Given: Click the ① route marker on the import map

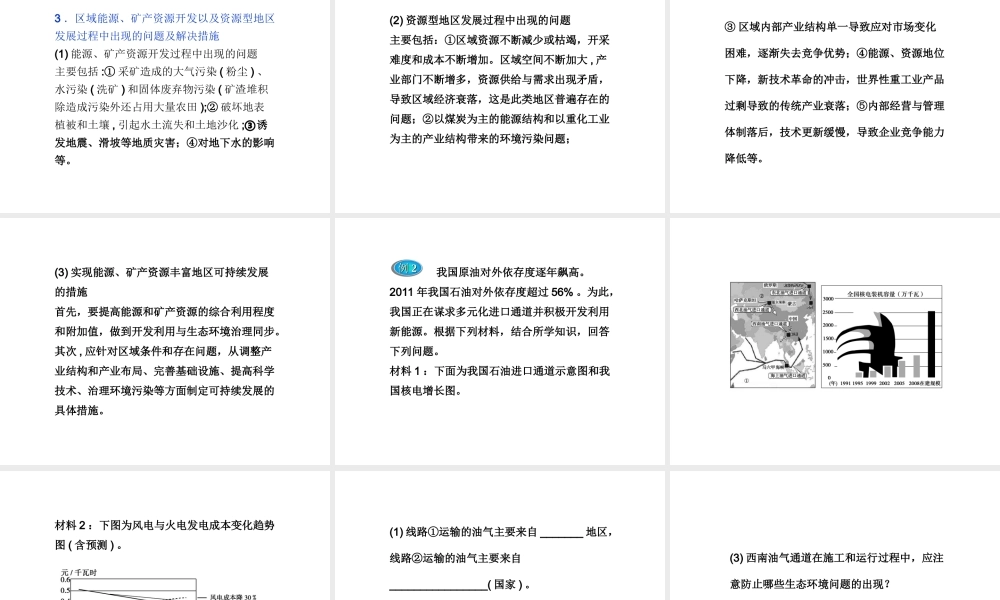Looking at the screenshot, I should point(746,380).
